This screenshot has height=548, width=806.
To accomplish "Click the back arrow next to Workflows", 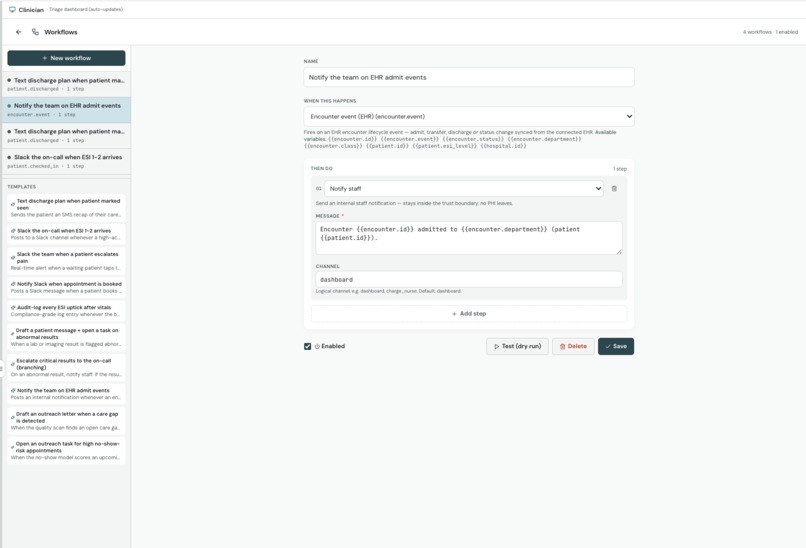I will (x=19, y=32).
